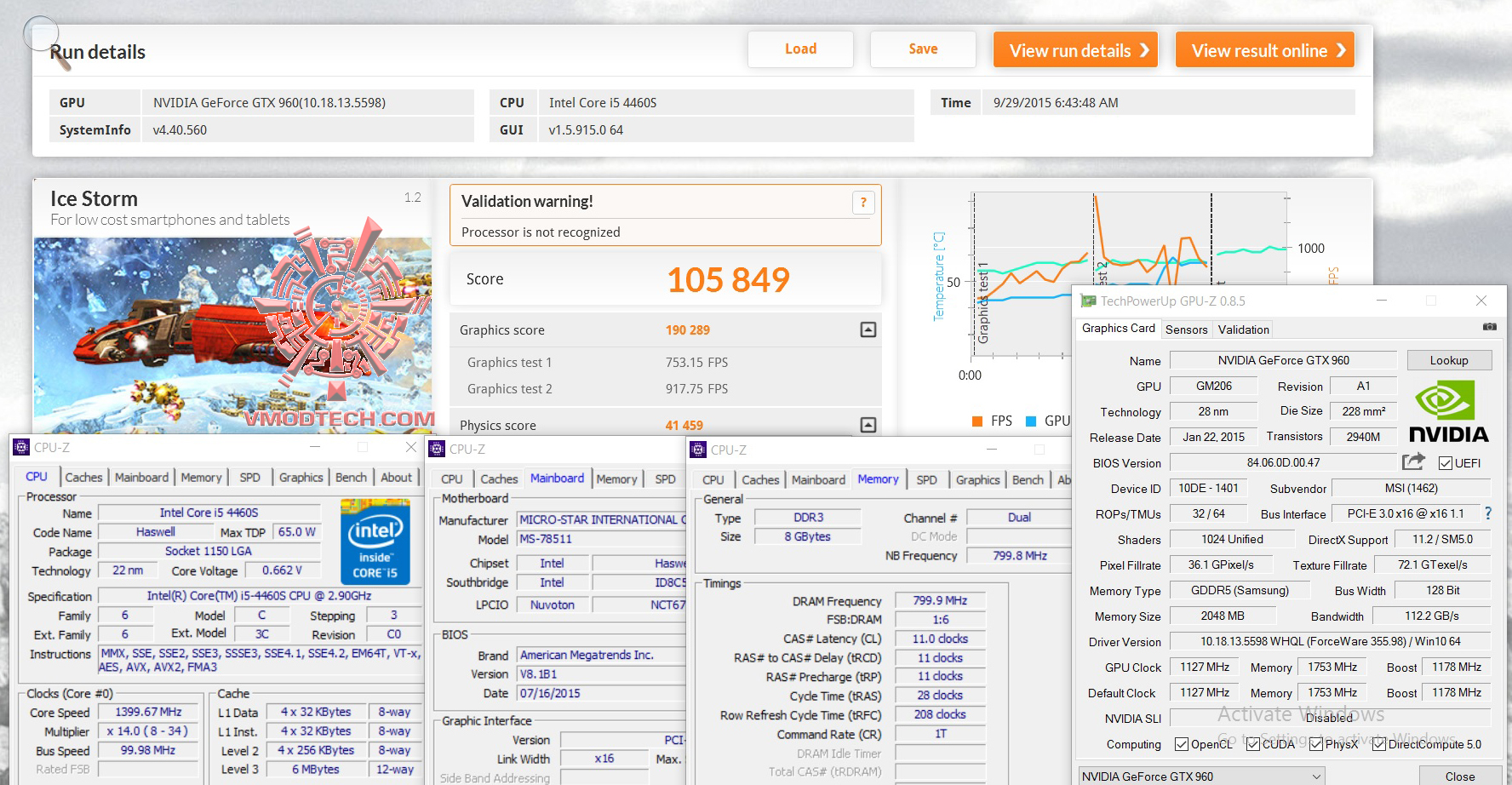Open the graphics card selector dropdown in GPU-Z
Viewport: 1512px width, 785px height.
[x=1201, y=776]
